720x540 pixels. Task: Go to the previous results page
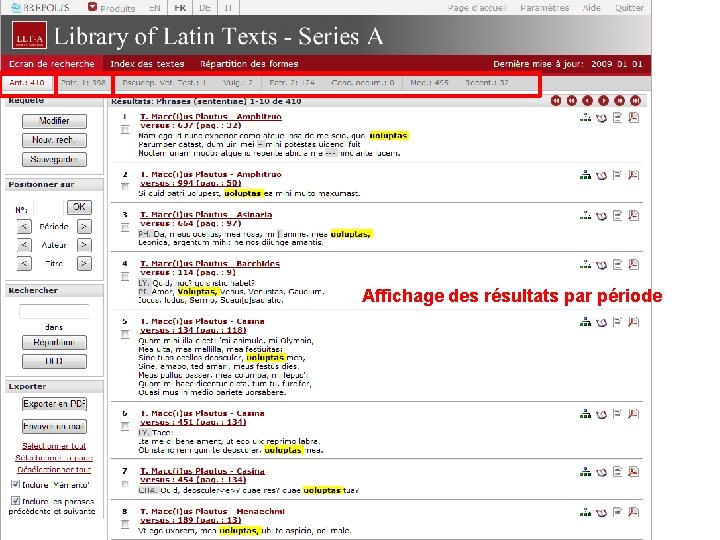point(587,101)
